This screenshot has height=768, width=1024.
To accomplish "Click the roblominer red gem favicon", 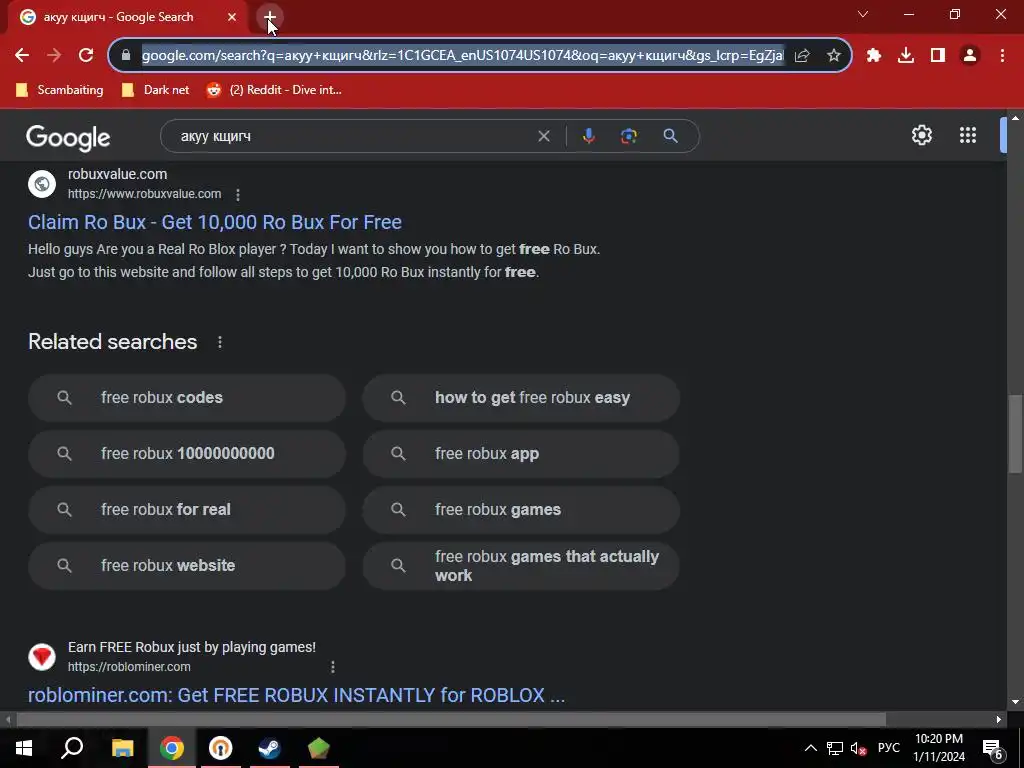I will pyautogui.click(x=42, y=657).
